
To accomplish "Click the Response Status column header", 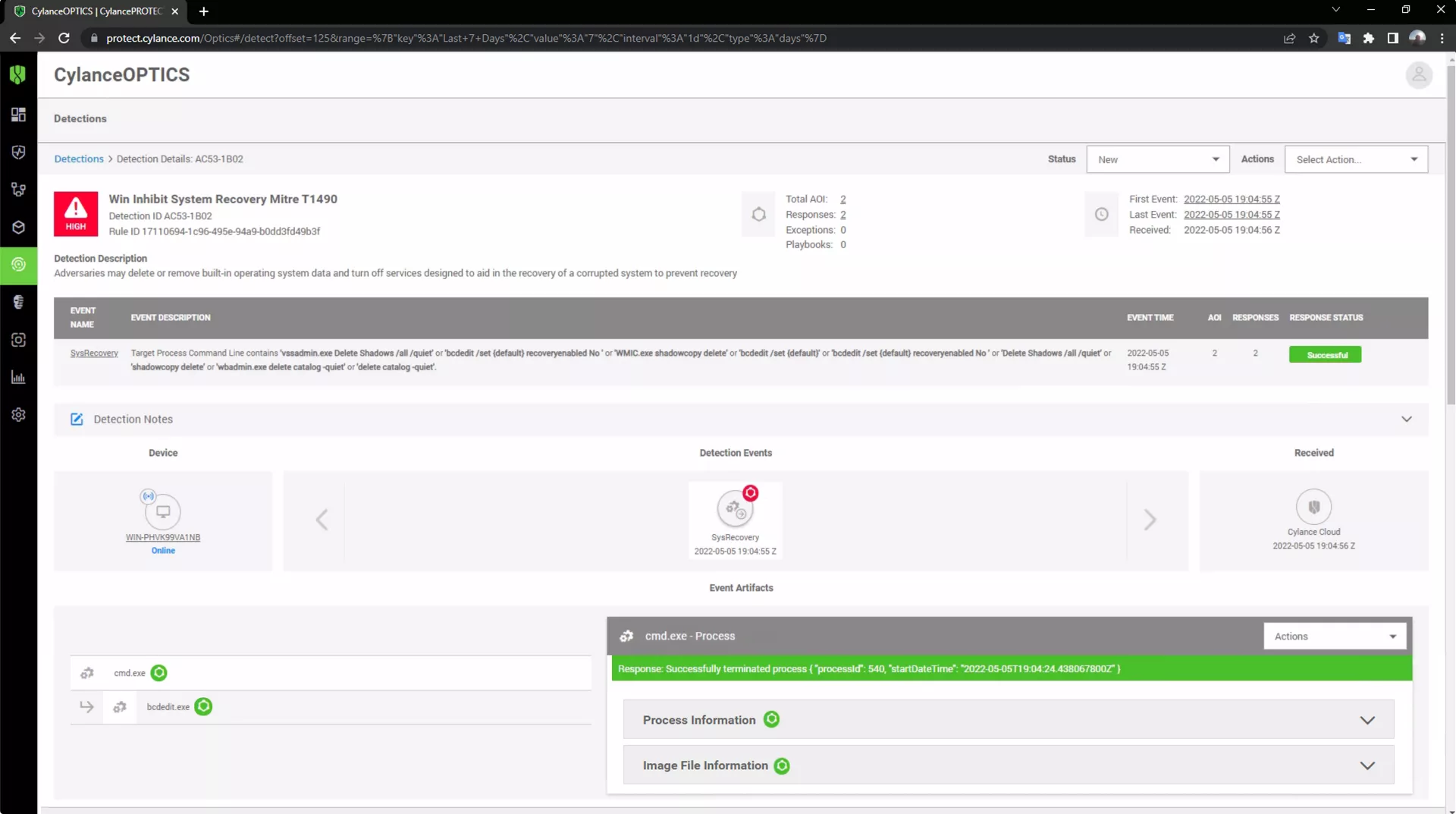I will pyautogui.click(x=1326, y=318).
